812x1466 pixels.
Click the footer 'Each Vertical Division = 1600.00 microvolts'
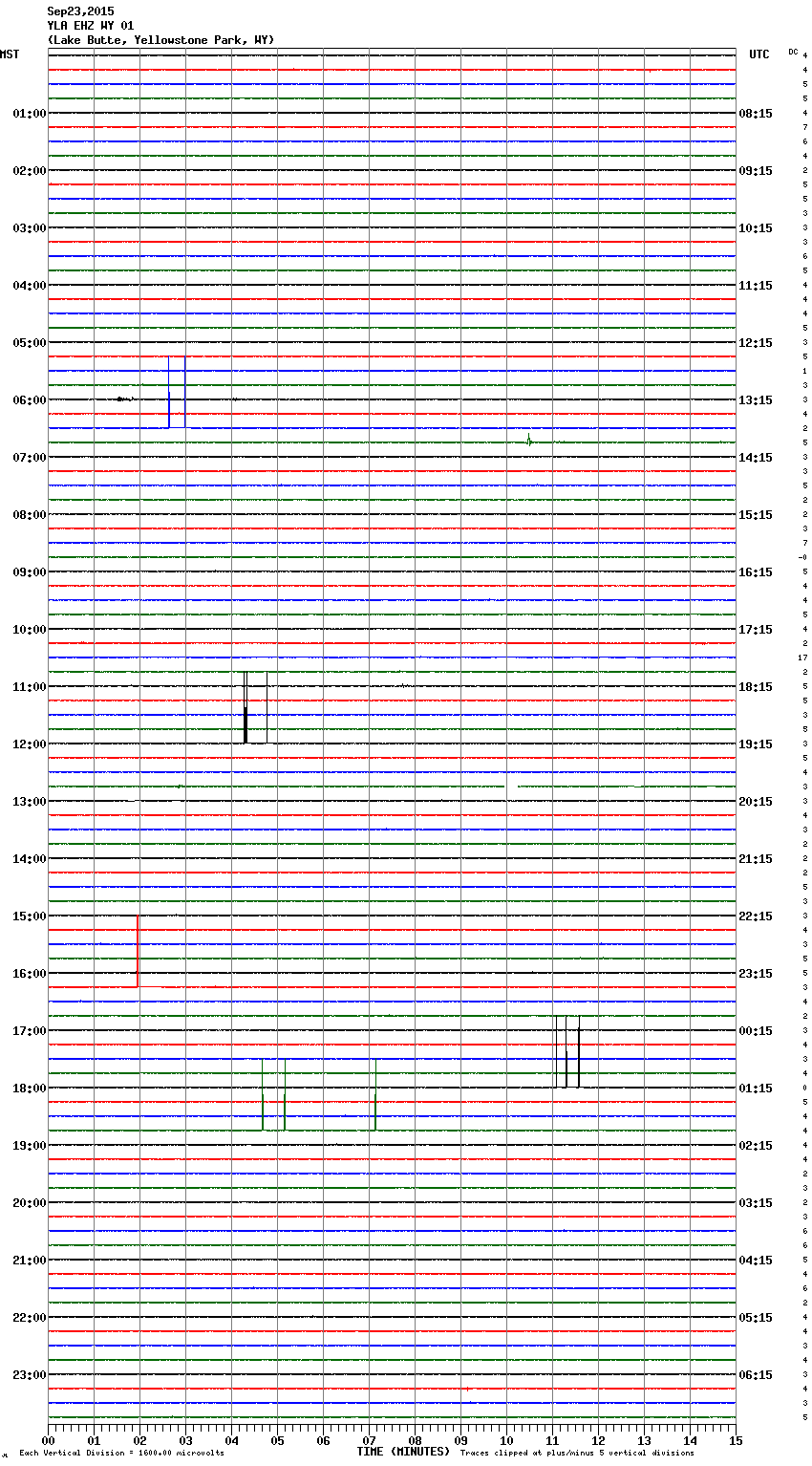pyautogui.click(x=121, y=1454)
